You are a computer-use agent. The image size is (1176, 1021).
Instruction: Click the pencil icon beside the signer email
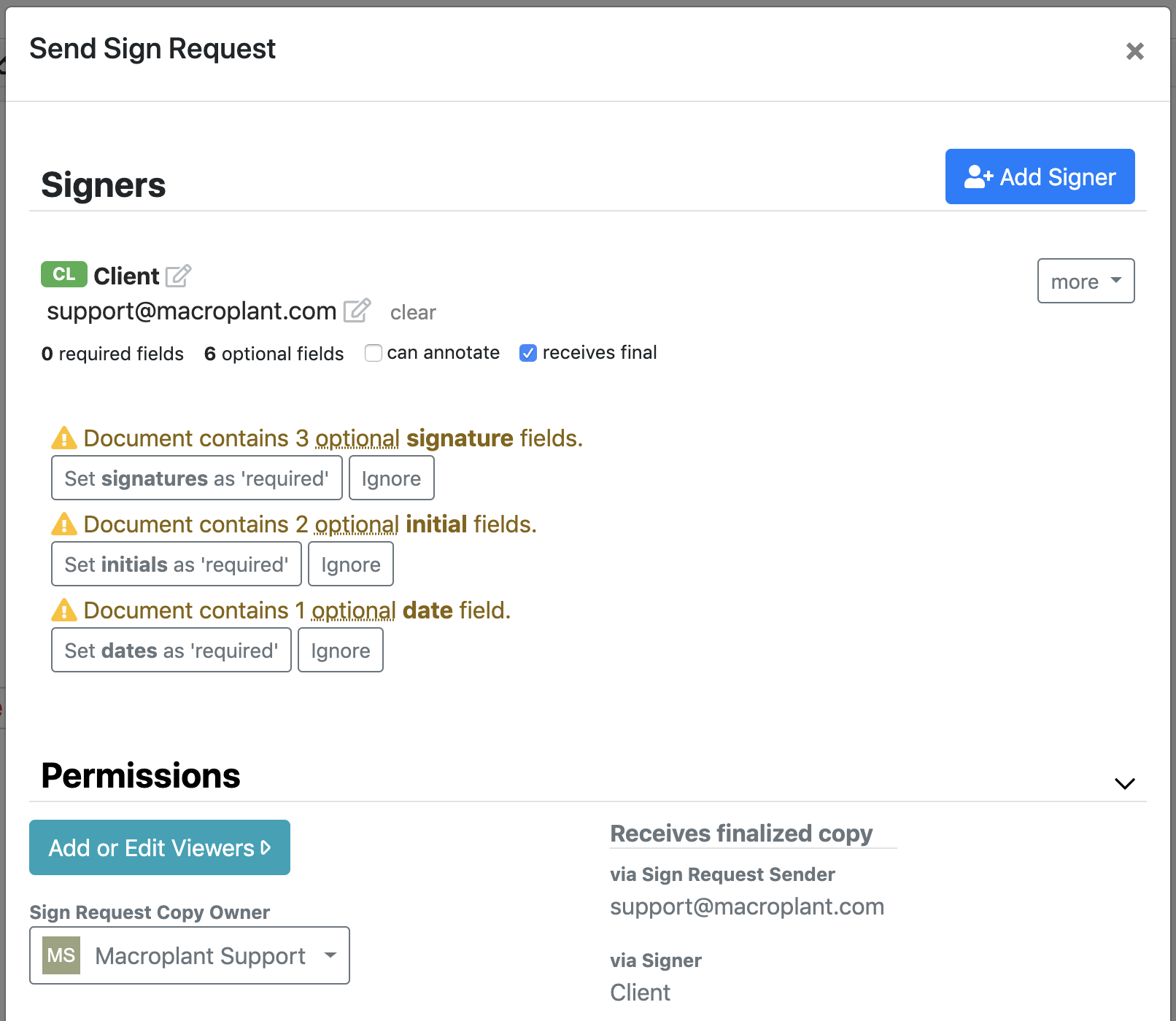(x=357, y=310)
